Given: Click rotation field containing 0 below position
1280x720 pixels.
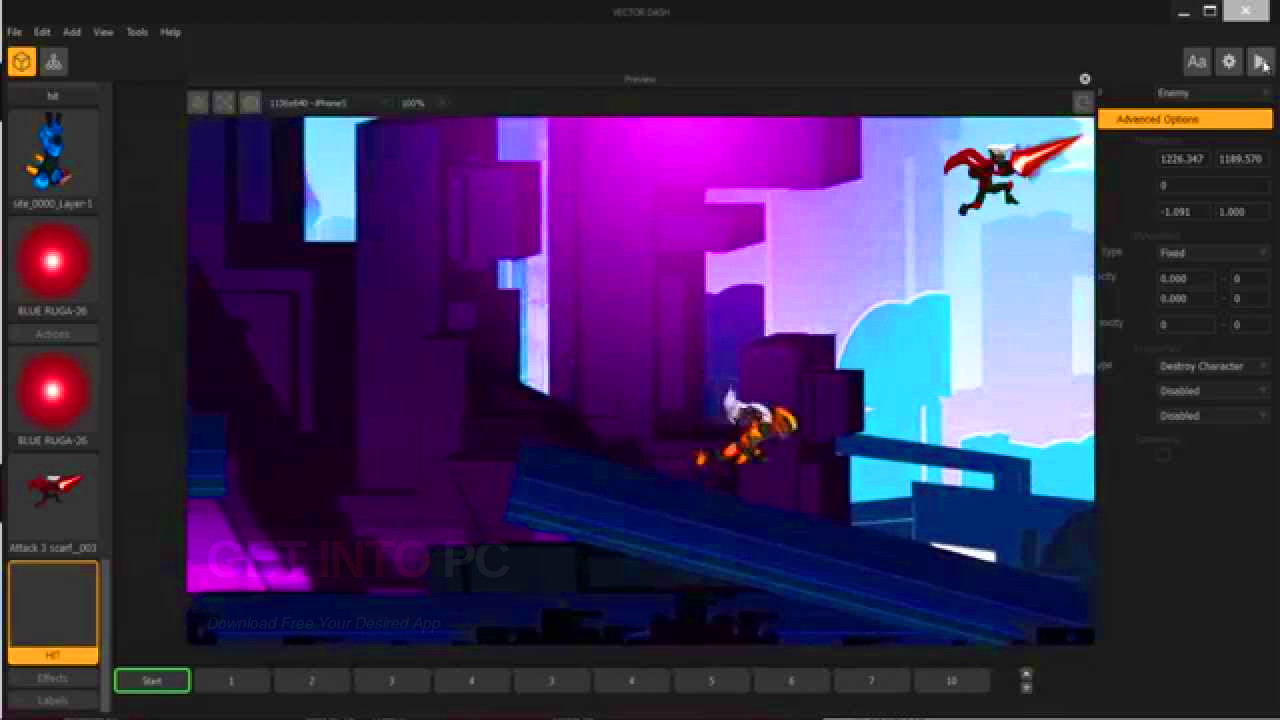Looking at the screenshot, I should 1212,186.
